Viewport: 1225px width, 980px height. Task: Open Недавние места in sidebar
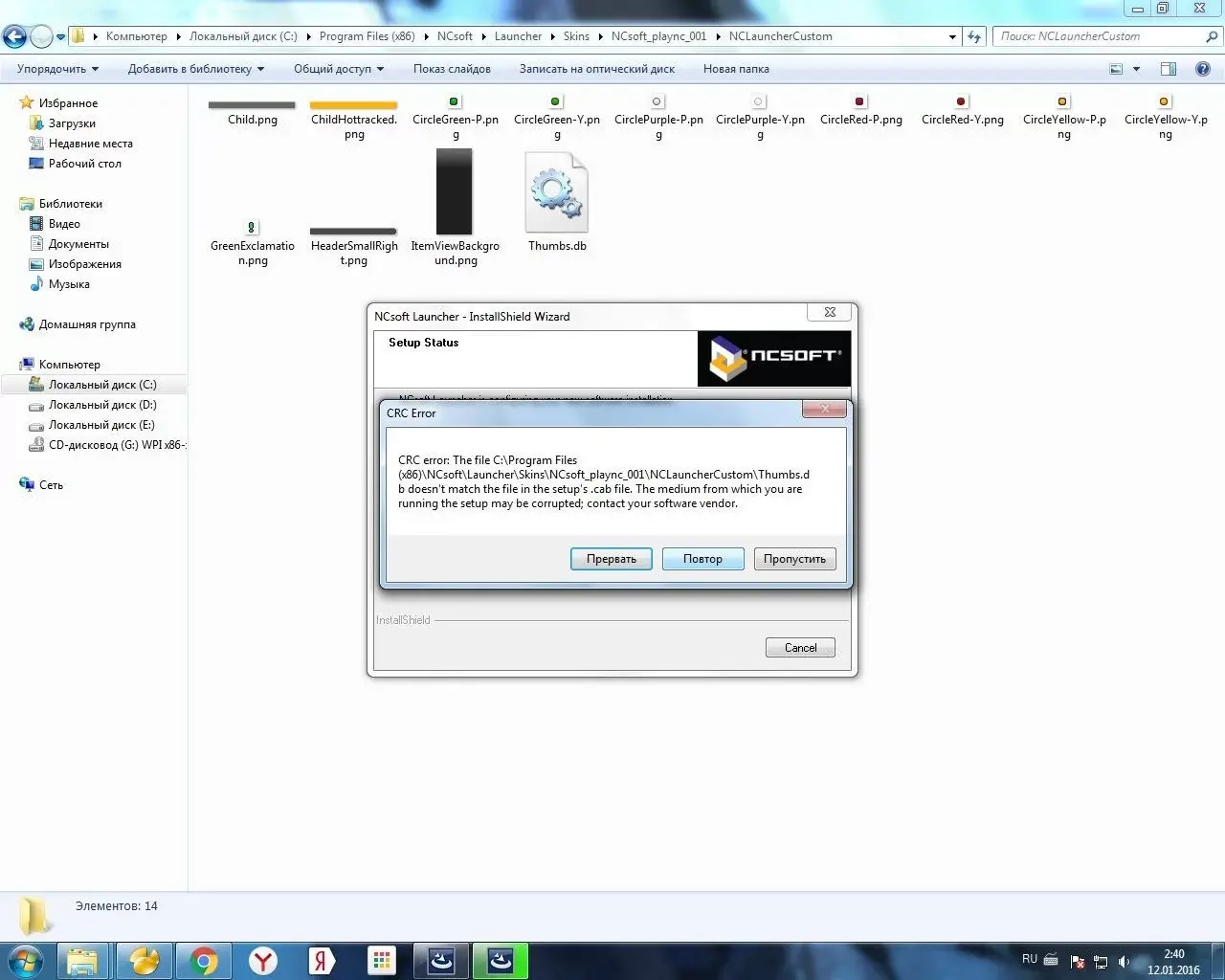coord(91,144)
